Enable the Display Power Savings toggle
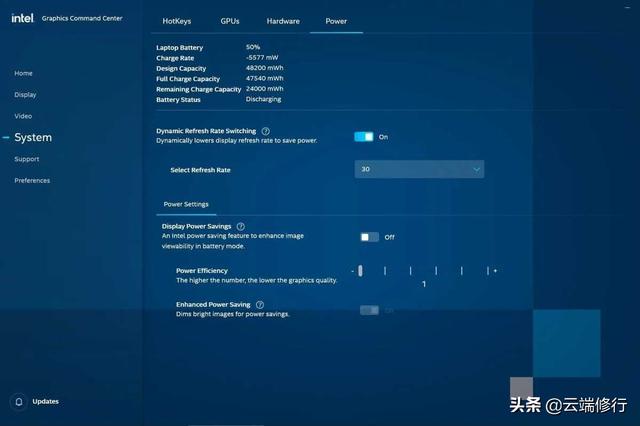Screen dimensions: 640x426 pos(370,237)
